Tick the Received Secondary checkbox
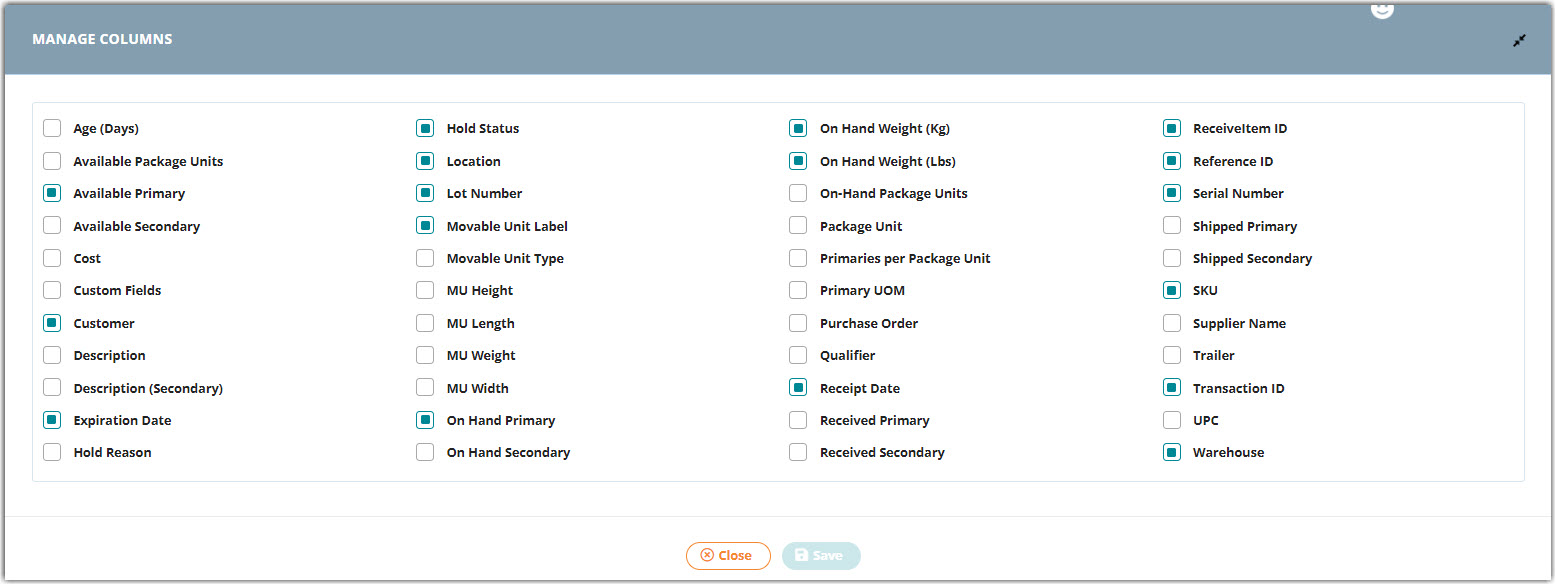Image resolution: width=1556 pixels, height=585 pixels. pos(798,452)
